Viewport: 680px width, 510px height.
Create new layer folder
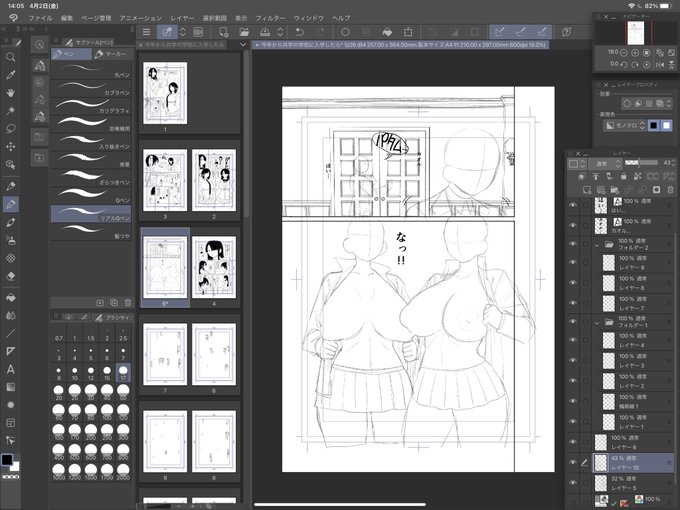pos(615,190)
